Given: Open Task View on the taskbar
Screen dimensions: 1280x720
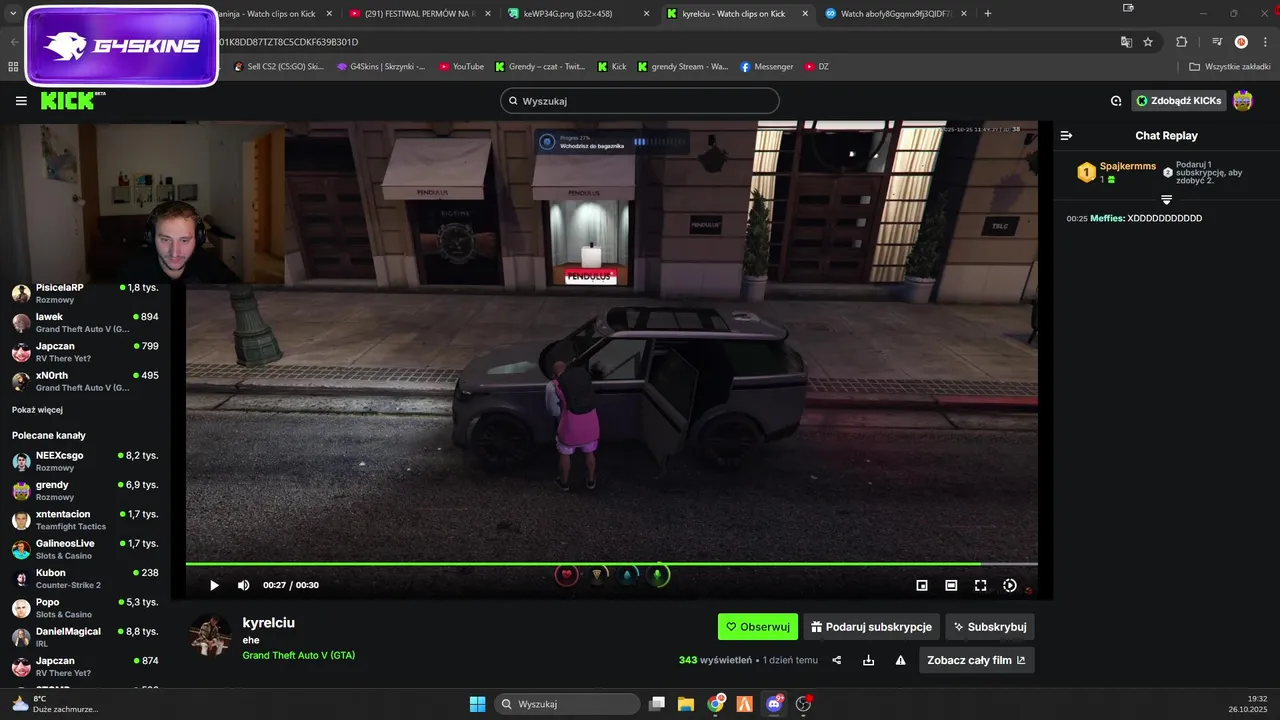Looking at the screenshot, I should point(657,704).
